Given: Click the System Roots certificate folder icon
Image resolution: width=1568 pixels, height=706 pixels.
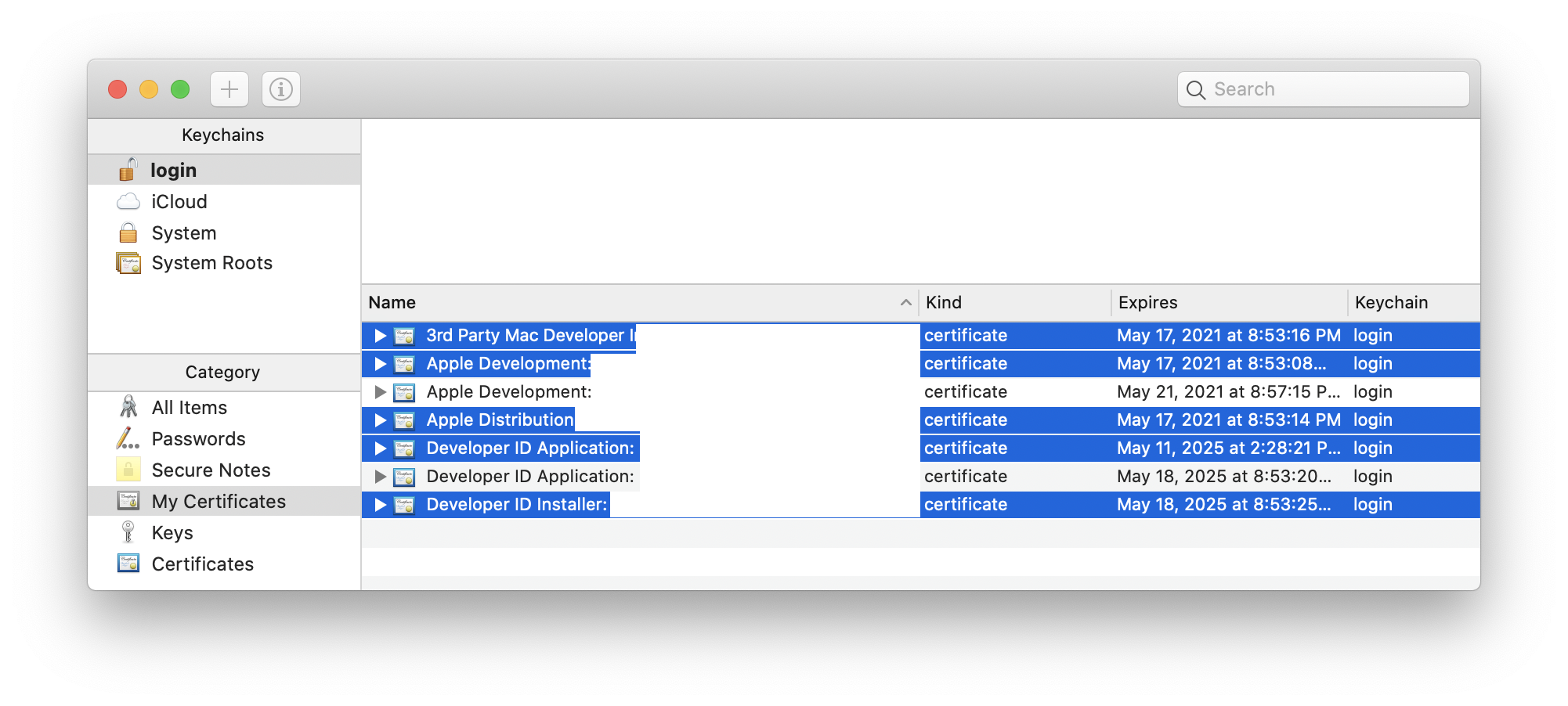Looking at the screenshot, I should pos(128,263).
